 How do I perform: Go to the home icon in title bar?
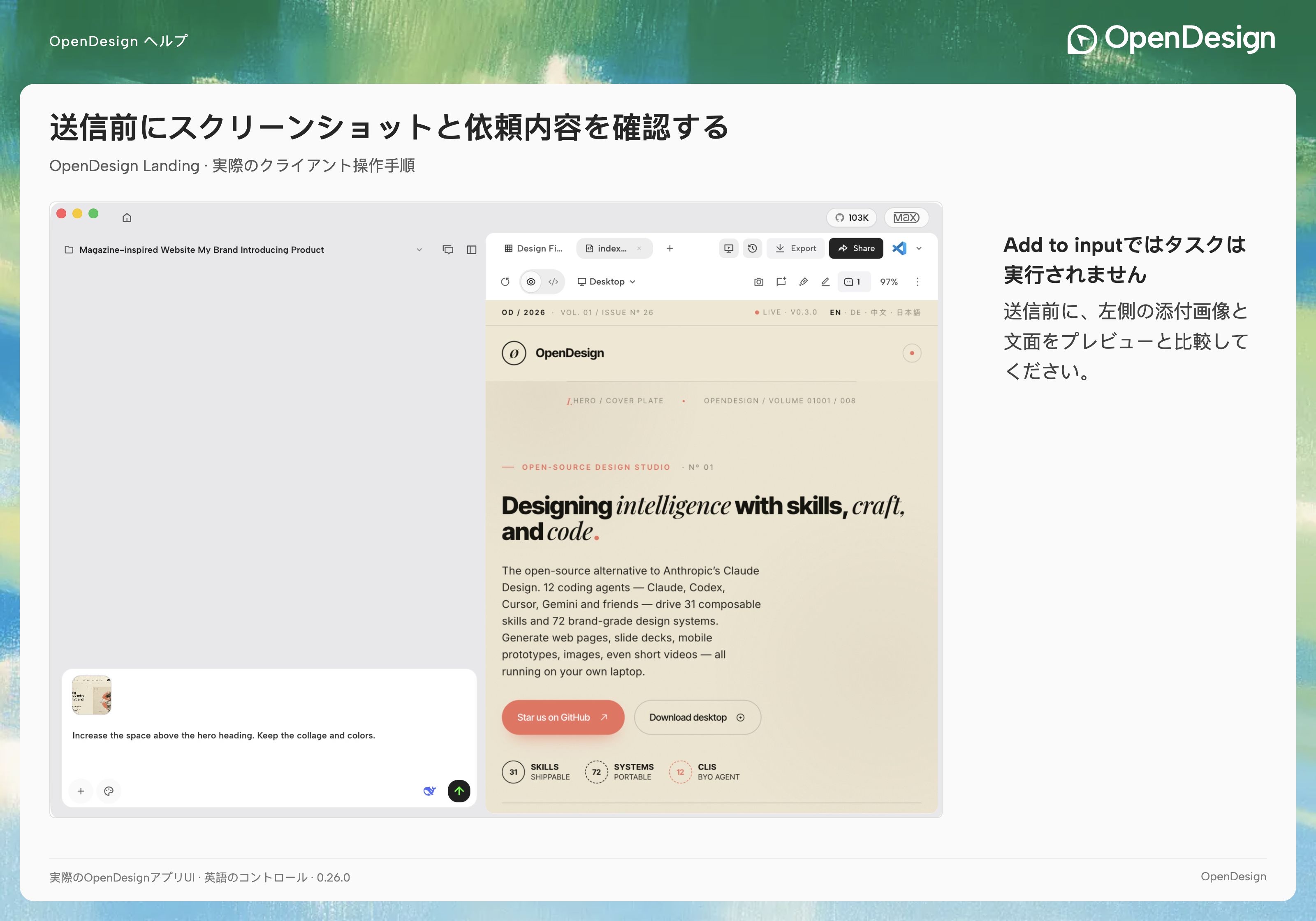pyautogui.click(x=127, y=217)
